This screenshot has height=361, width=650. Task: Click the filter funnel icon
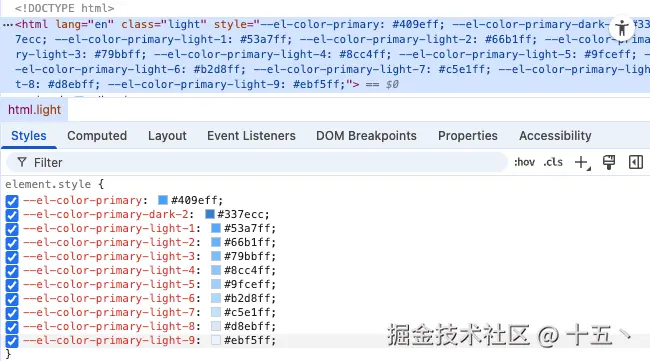point(22,162)
